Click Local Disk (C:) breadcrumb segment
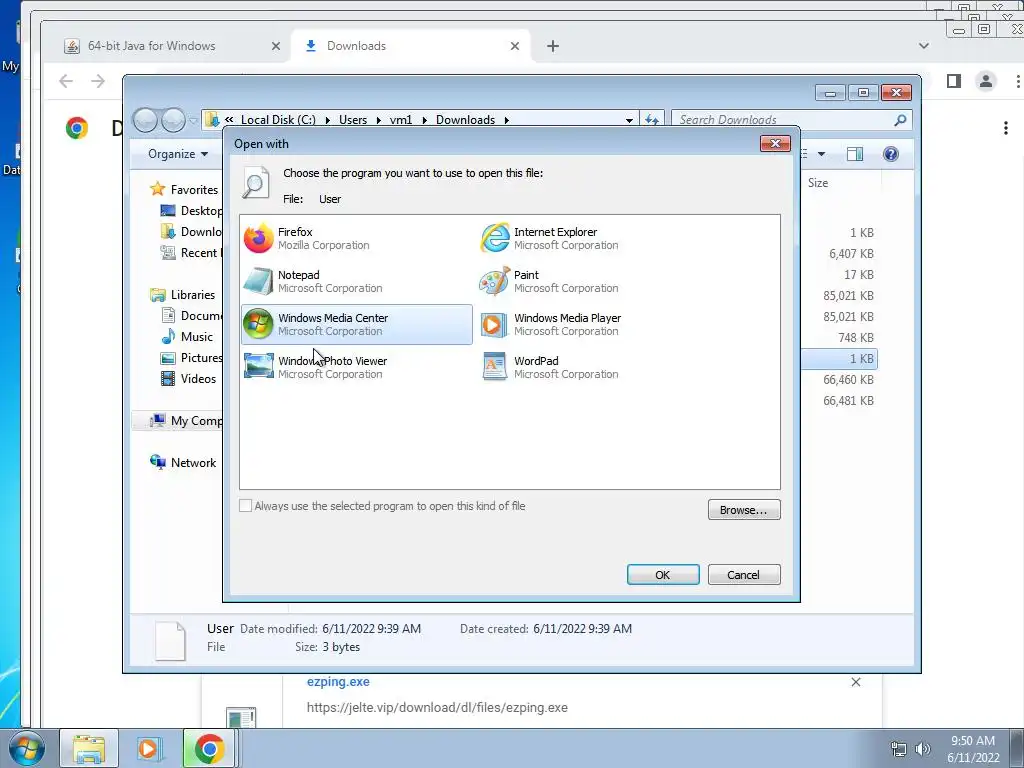1024x768 pixels. click(278, 120)
